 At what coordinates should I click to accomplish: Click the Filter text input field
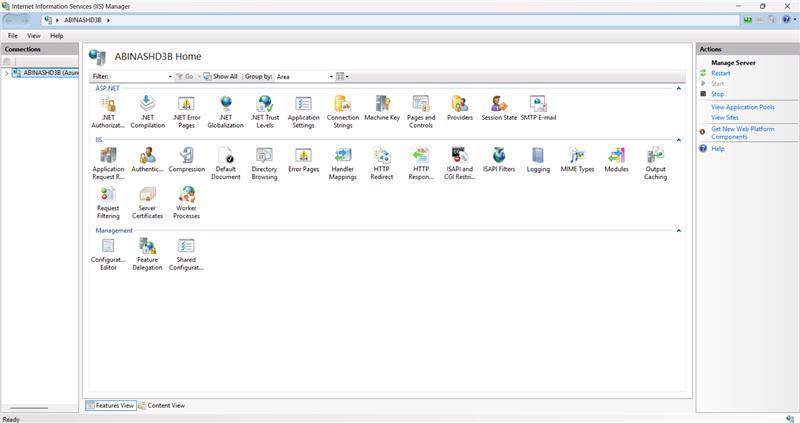[138, 77]
